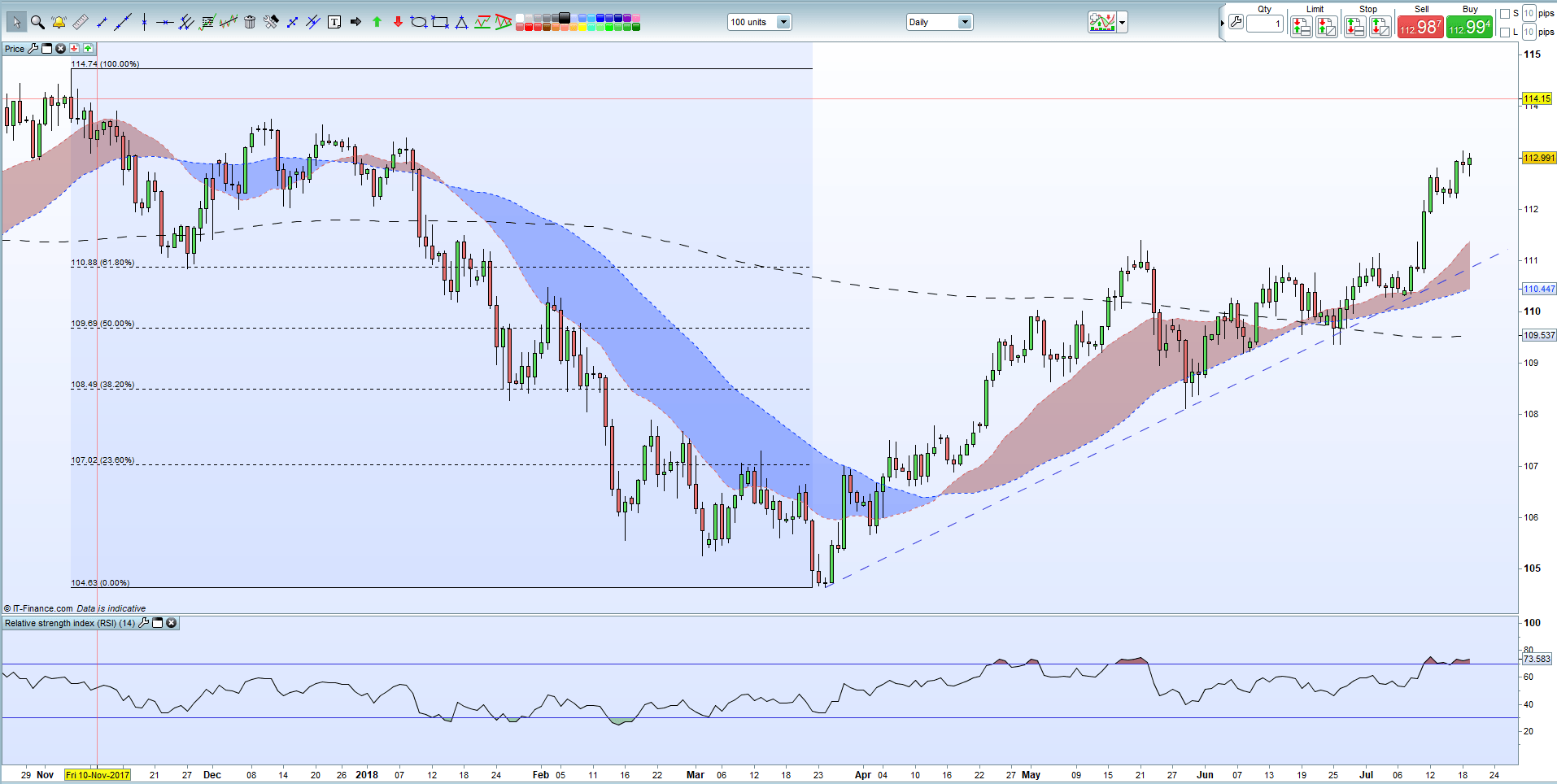
Task: Pick the selected black color swatch
Action: point(564,18)
